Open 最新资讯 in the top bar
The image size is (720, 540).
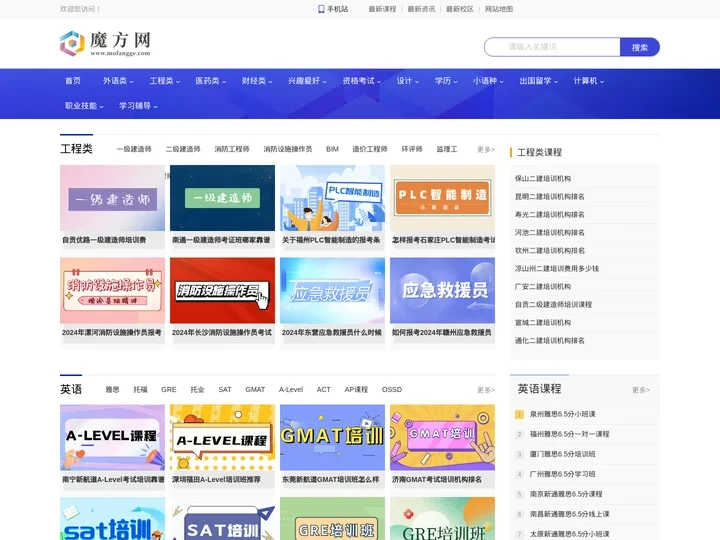[421, 9]
